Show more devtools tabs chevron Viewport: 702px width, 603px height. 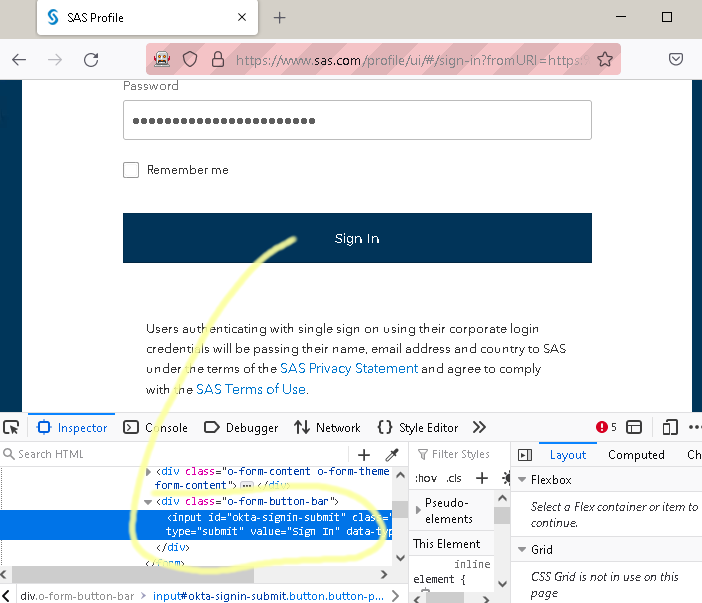[x=479, y=427]
